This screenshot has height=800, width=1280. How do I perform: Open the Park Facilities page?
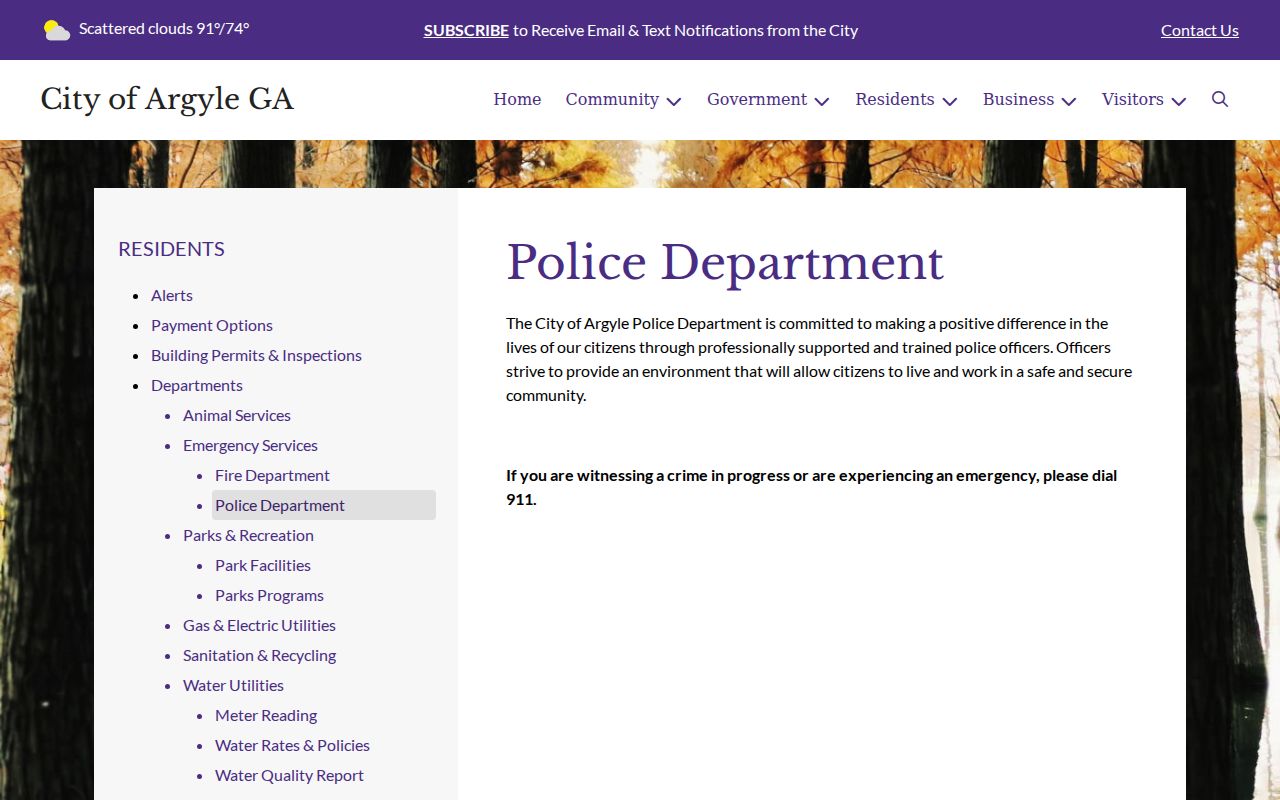click(263, 565)
